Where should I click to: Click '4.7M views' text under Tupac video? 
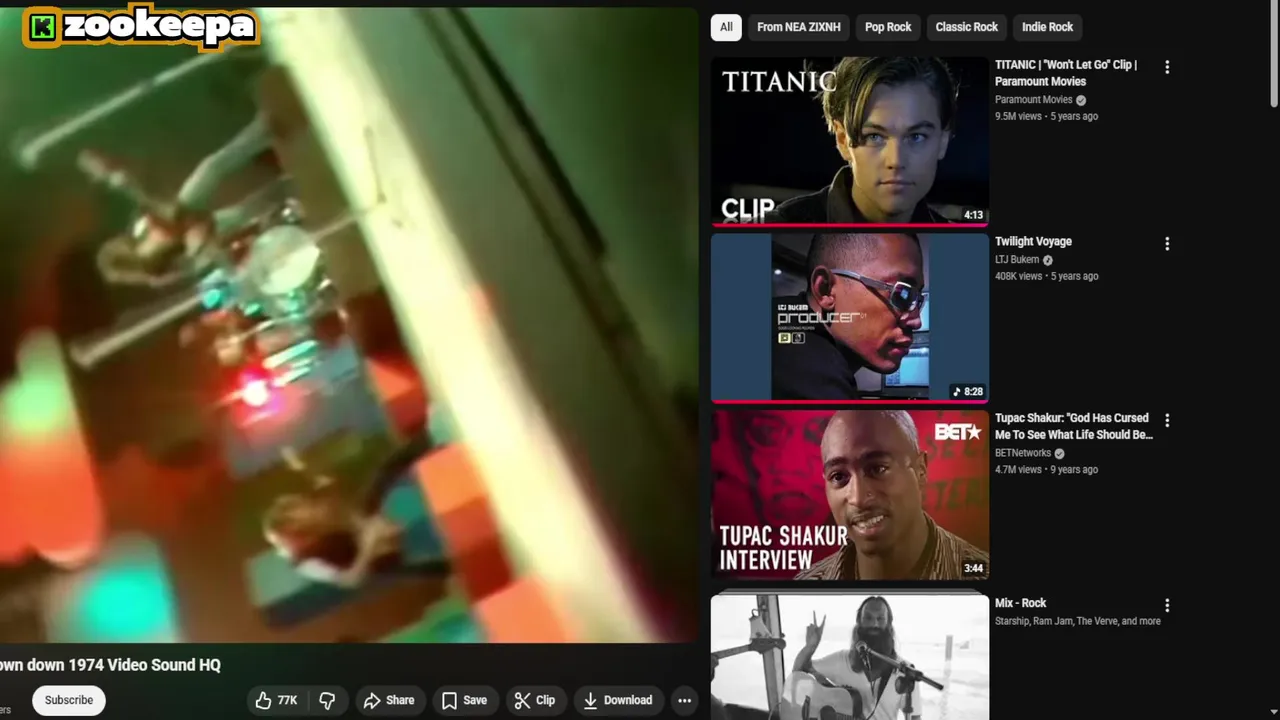click(1018, 469)
